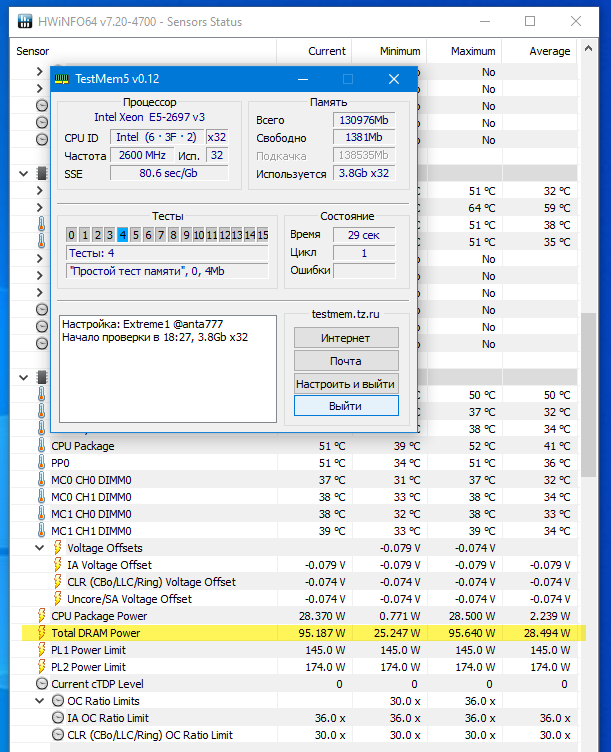Viewport: 611px width, 752px height.
Task: Click the Частота 2600 MHz field
Action: (x=142, y=155)
